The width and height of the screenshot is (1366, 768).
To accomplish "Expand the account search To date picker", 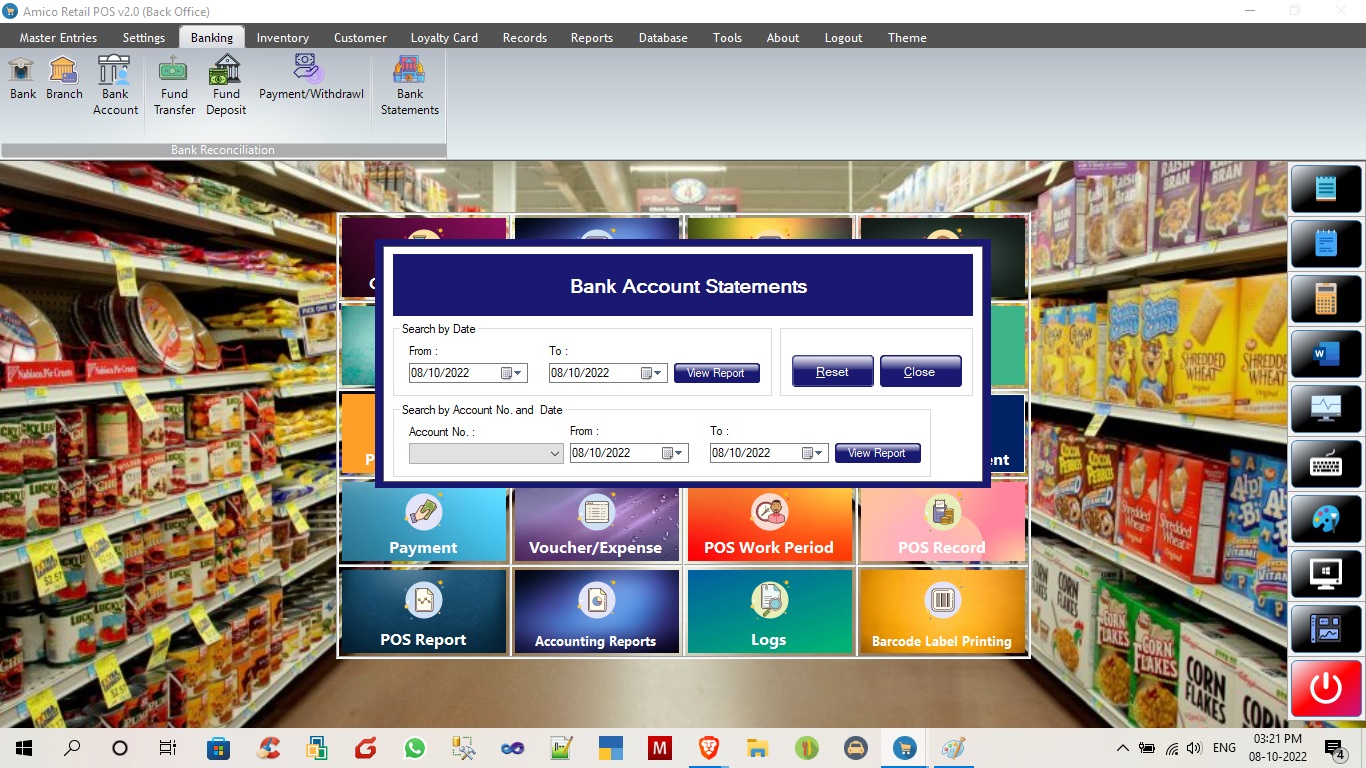I will point(819,454).
